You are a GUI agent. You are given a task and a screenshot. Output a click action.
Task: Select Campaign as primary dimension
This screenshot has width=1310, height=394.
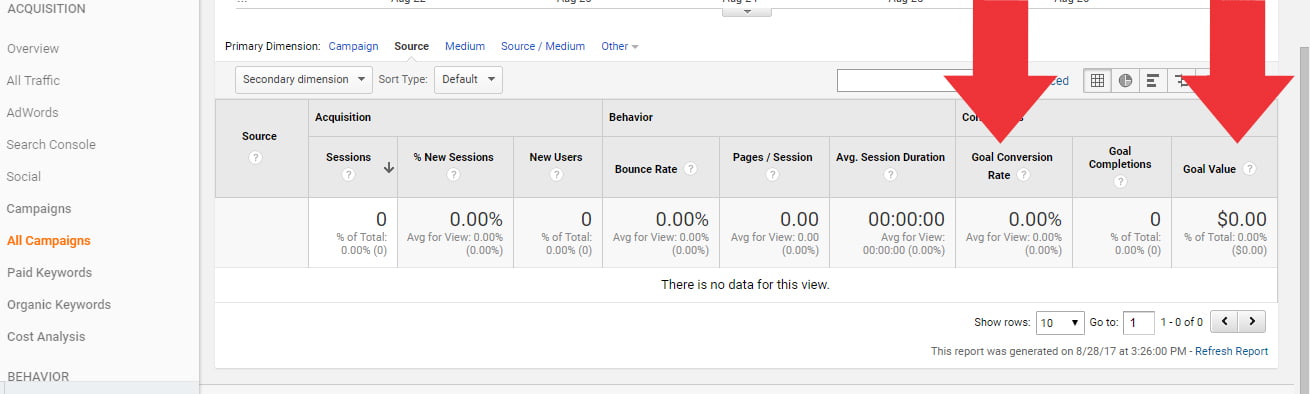pyautogui.click(x=353, y=46)
